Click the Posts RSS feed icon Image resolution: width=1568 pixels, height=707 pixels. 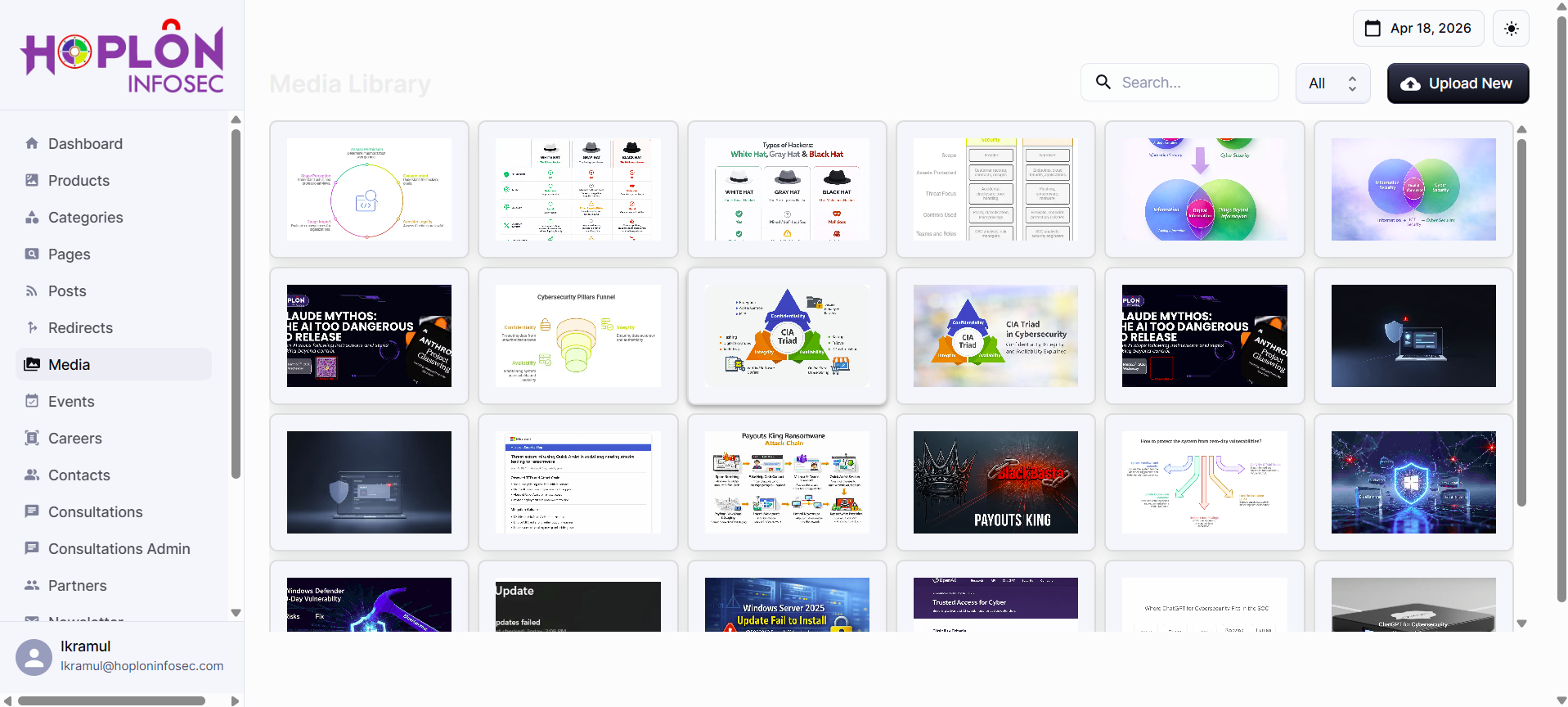point(32,291)
